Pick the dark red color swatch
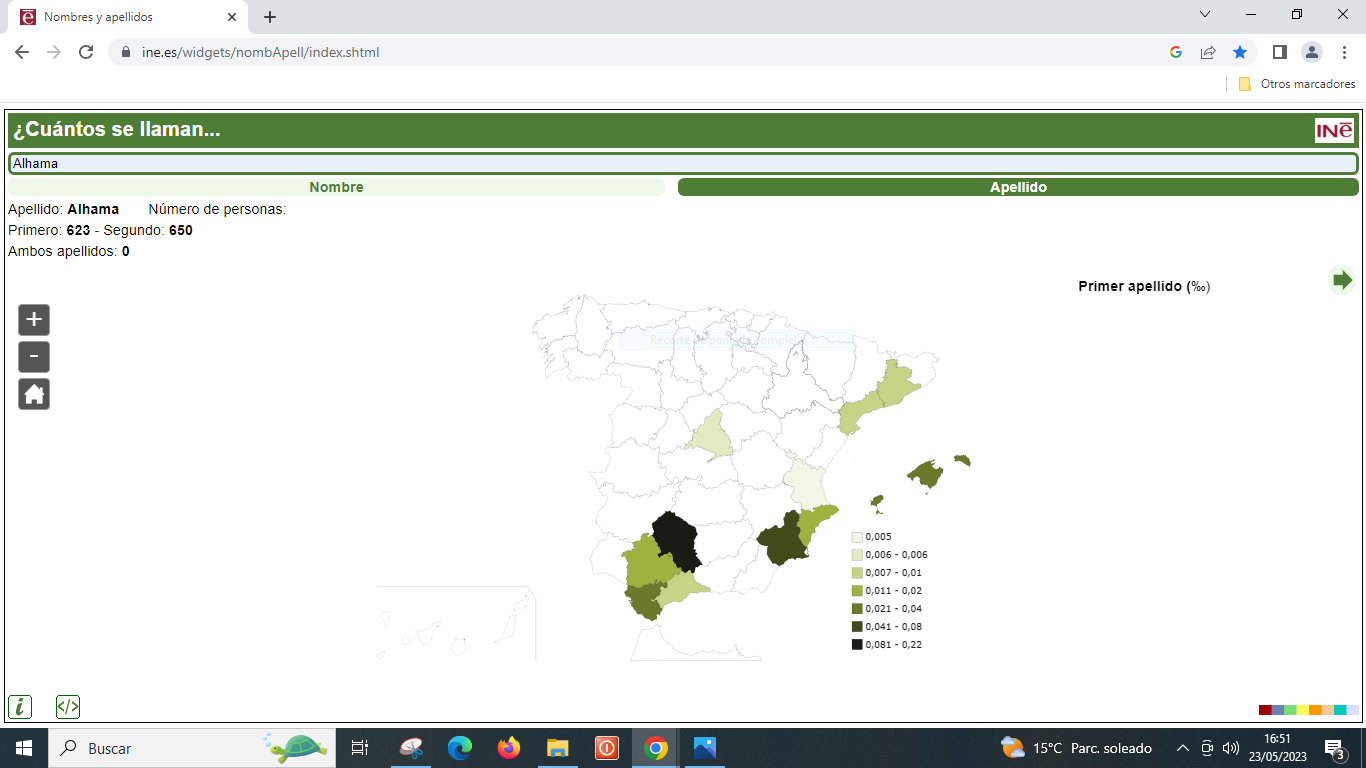Screen dimensions: 1366x768 point(1265,710)
